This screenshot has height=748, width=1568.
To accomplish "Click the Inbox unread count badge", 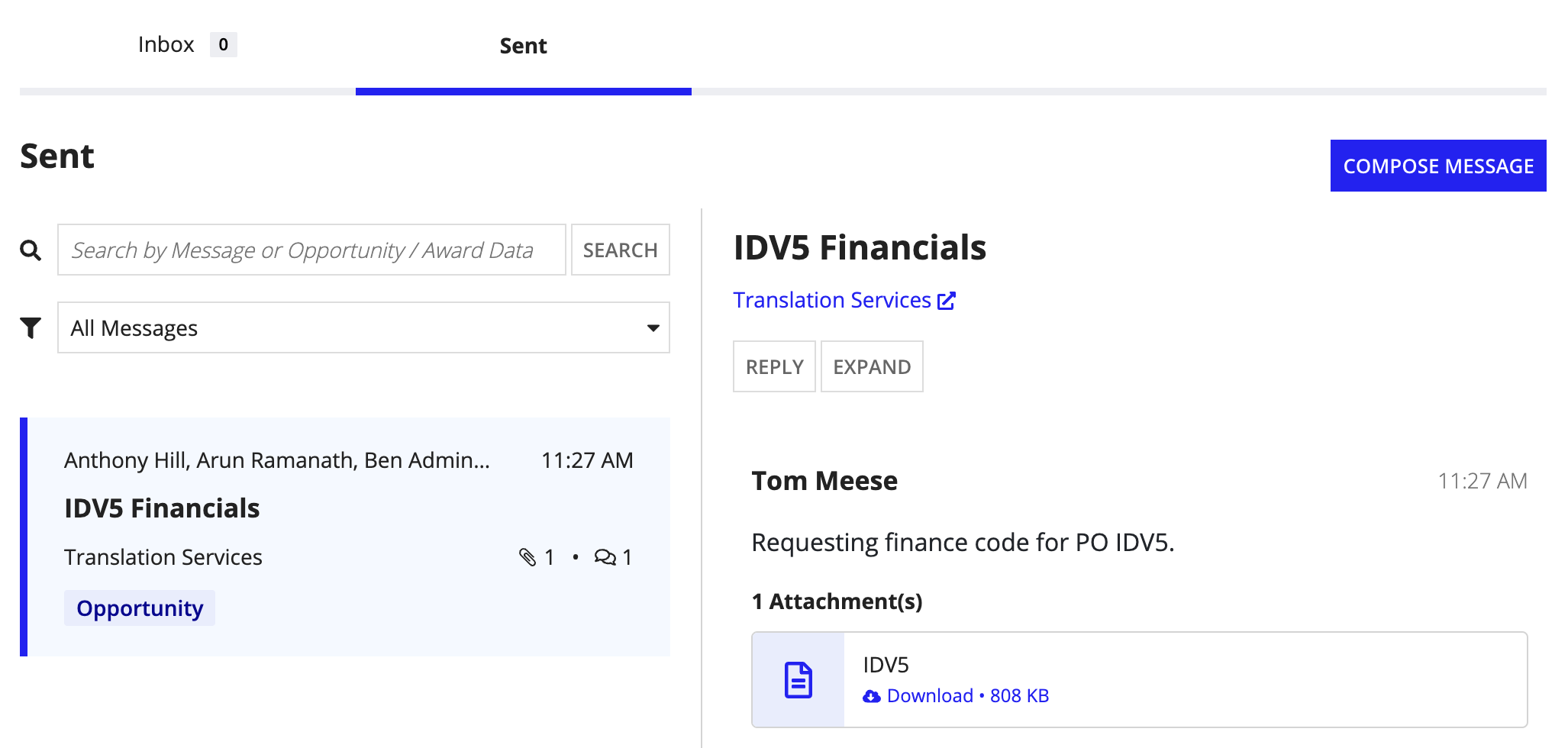I will pos(224,44).
